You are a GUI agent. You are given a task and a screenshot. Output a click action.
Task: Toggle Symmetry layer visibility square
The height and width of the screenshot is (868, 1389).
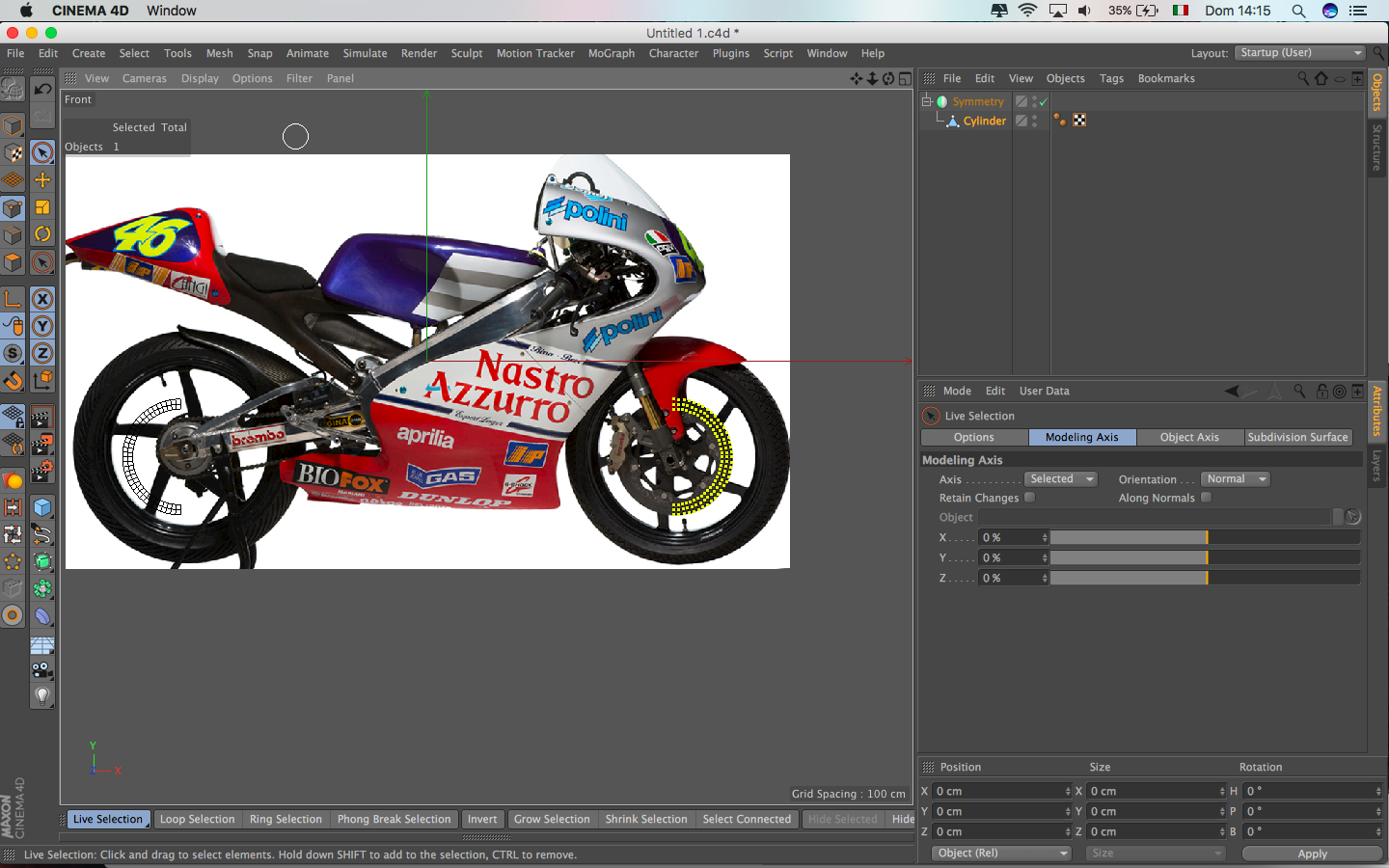1021,101
